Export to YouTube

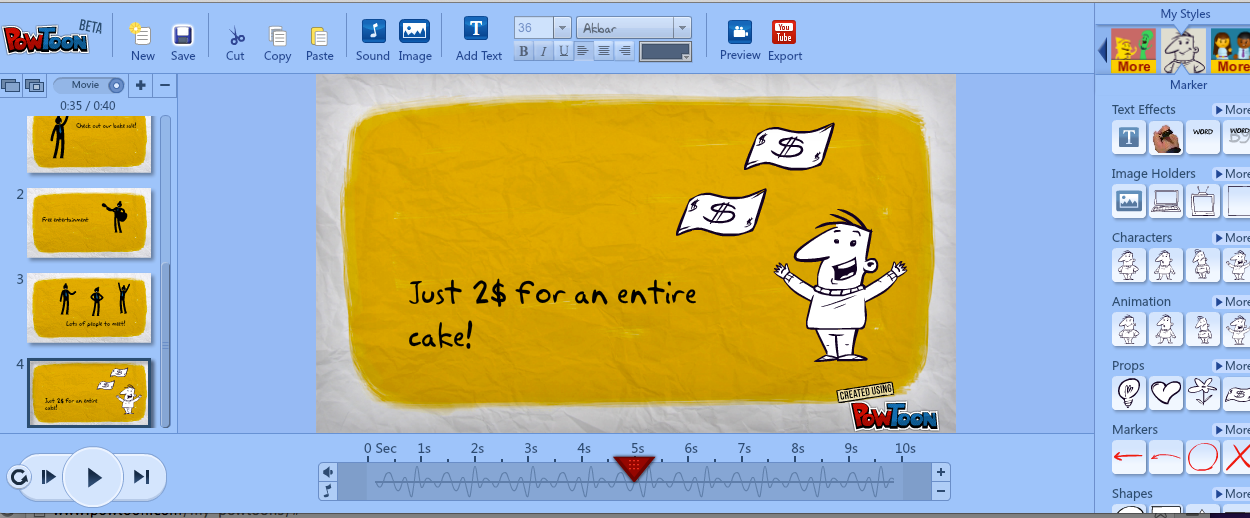pos(785,38)
